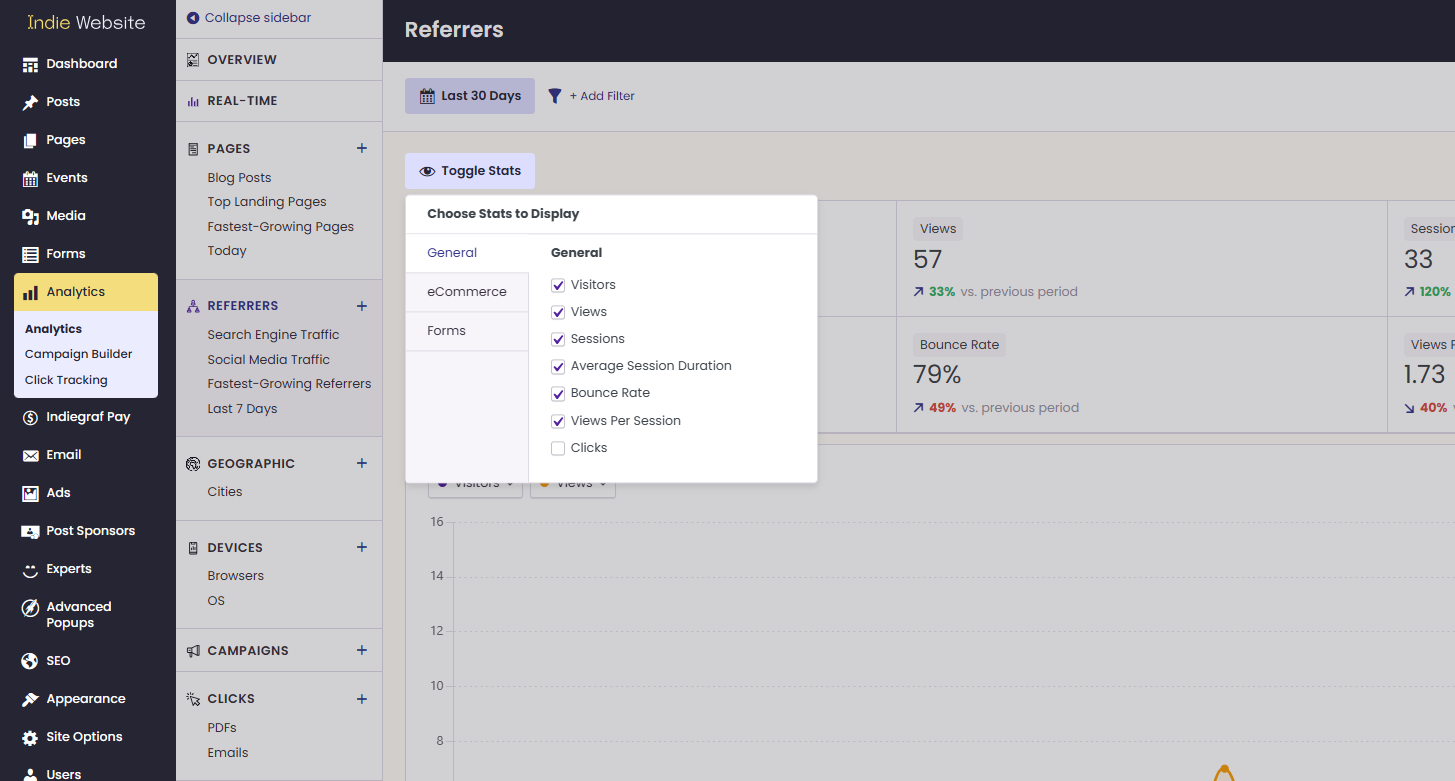
Task: Expand the Geographic section plus icon
Action: pos(362,463)
